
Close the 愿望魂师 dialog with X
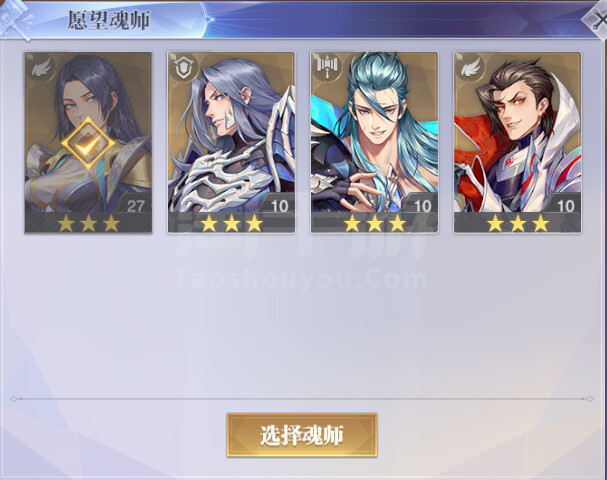pyautogui.click(x=598, y=19)
